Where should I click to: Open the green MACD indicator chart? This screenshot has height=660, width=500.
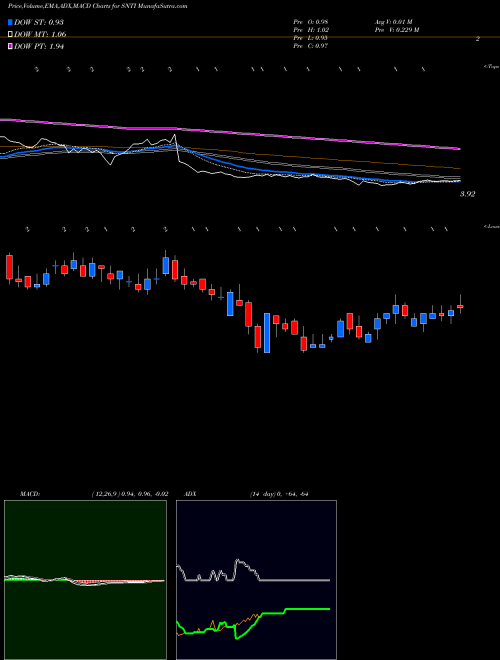pos(85,580)
